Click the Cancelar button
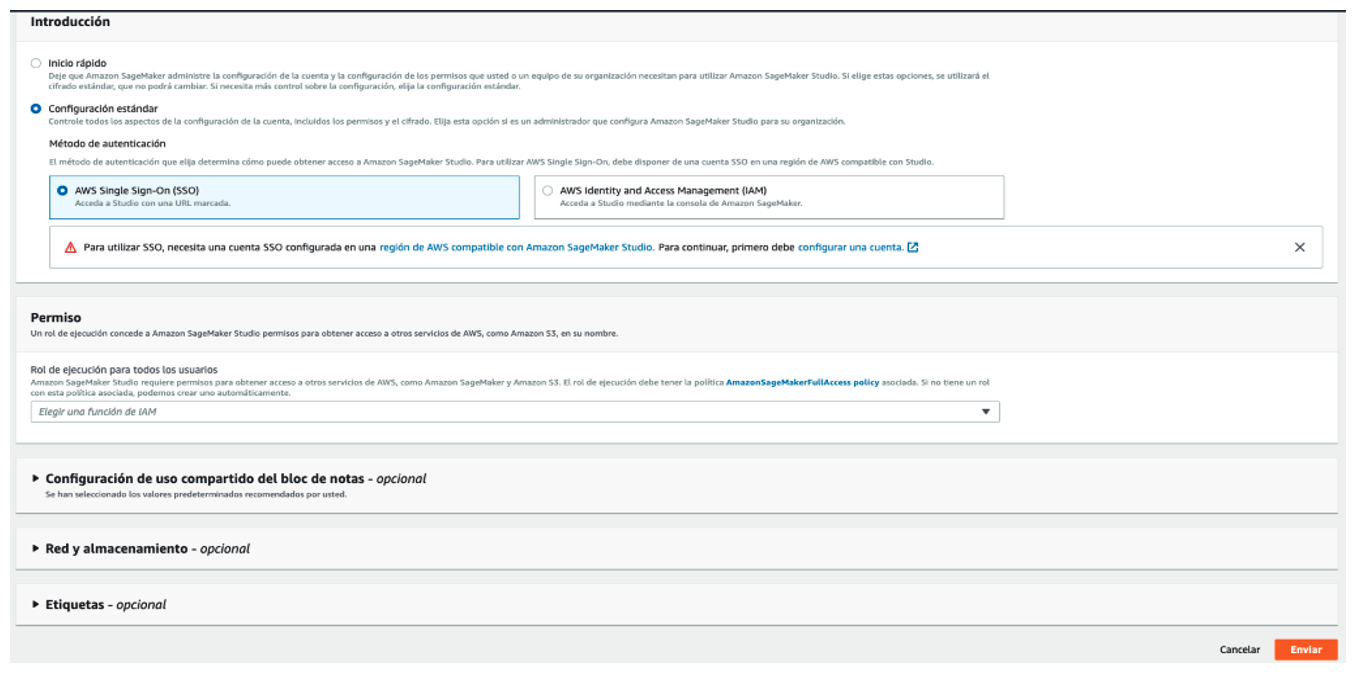 point(1240,650)
